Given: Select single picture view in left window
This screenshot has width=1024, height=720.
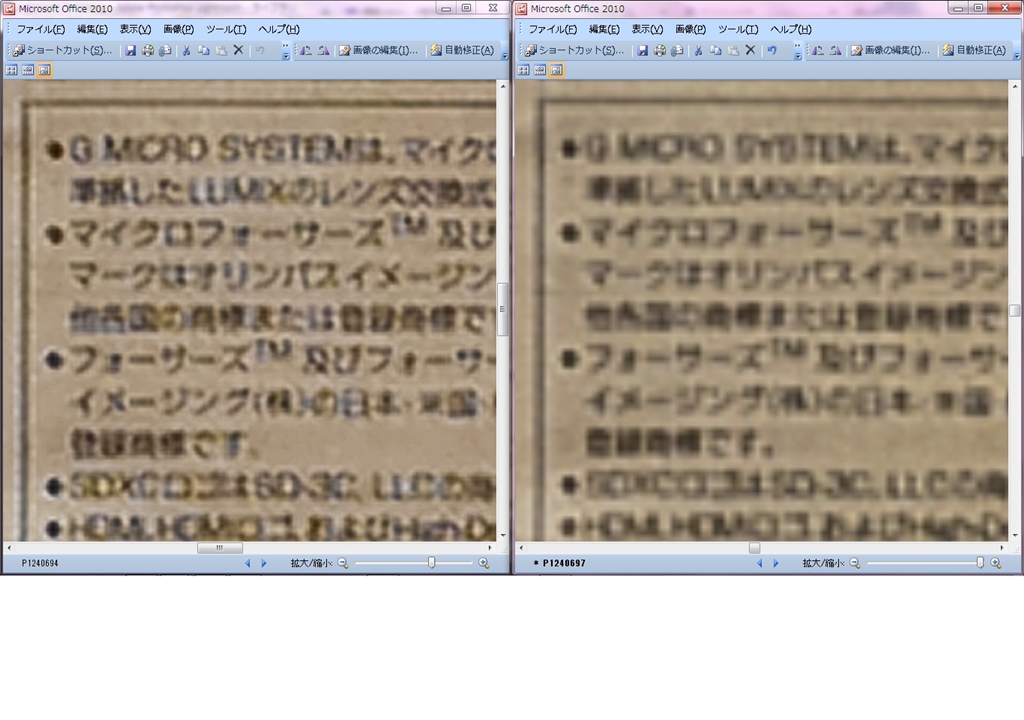Looking at the screenshot, I should point(44,70).
